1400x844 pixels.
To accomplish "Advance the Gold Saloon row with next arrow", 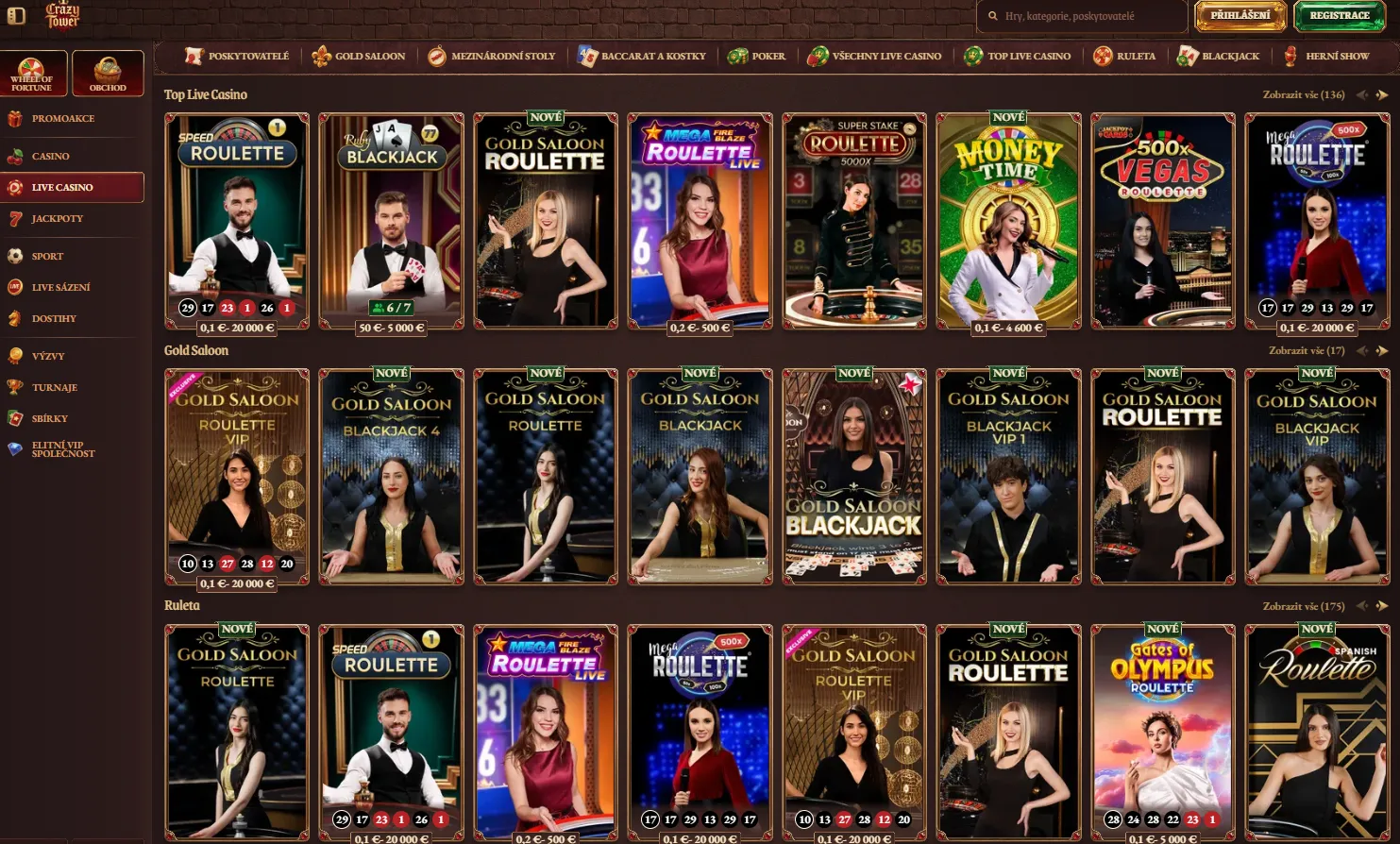I will (x=1382, y=350).
